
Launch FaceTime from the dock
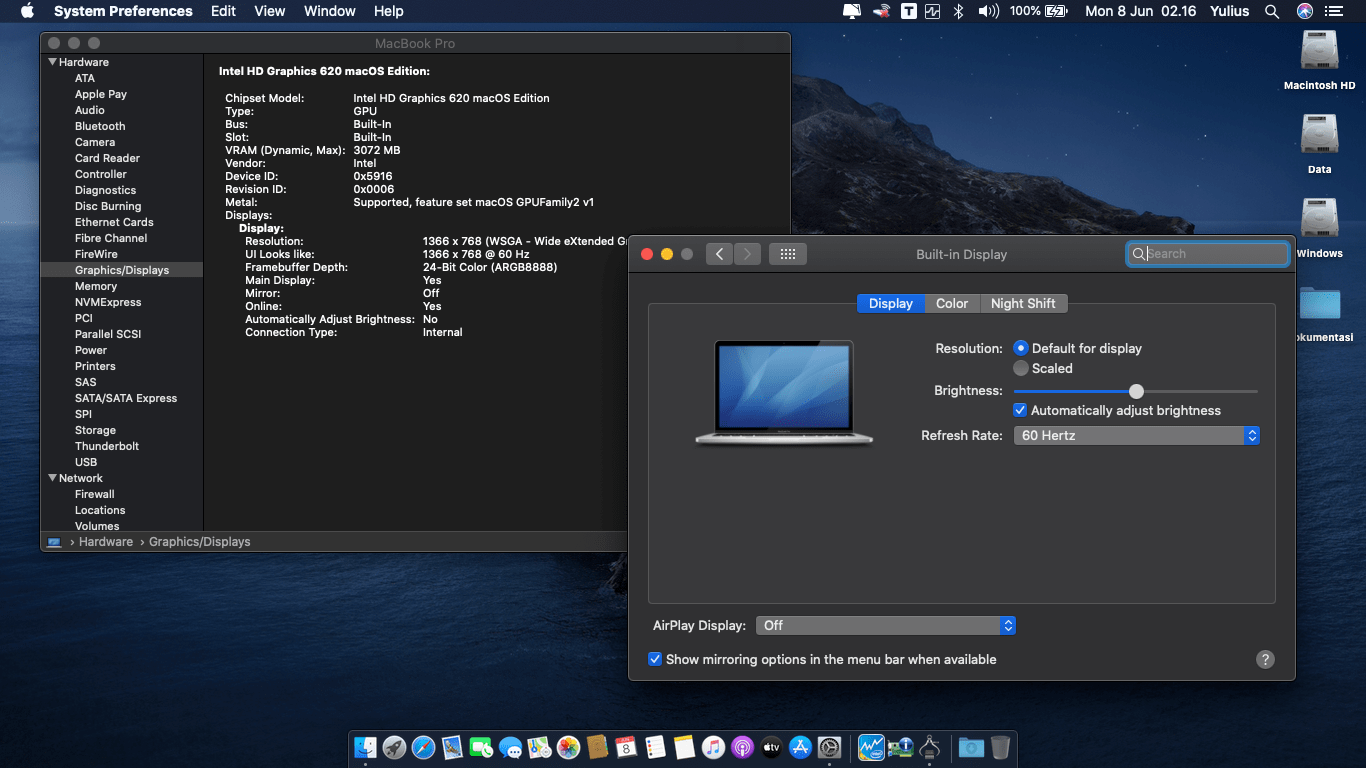(x=481, y=747)
